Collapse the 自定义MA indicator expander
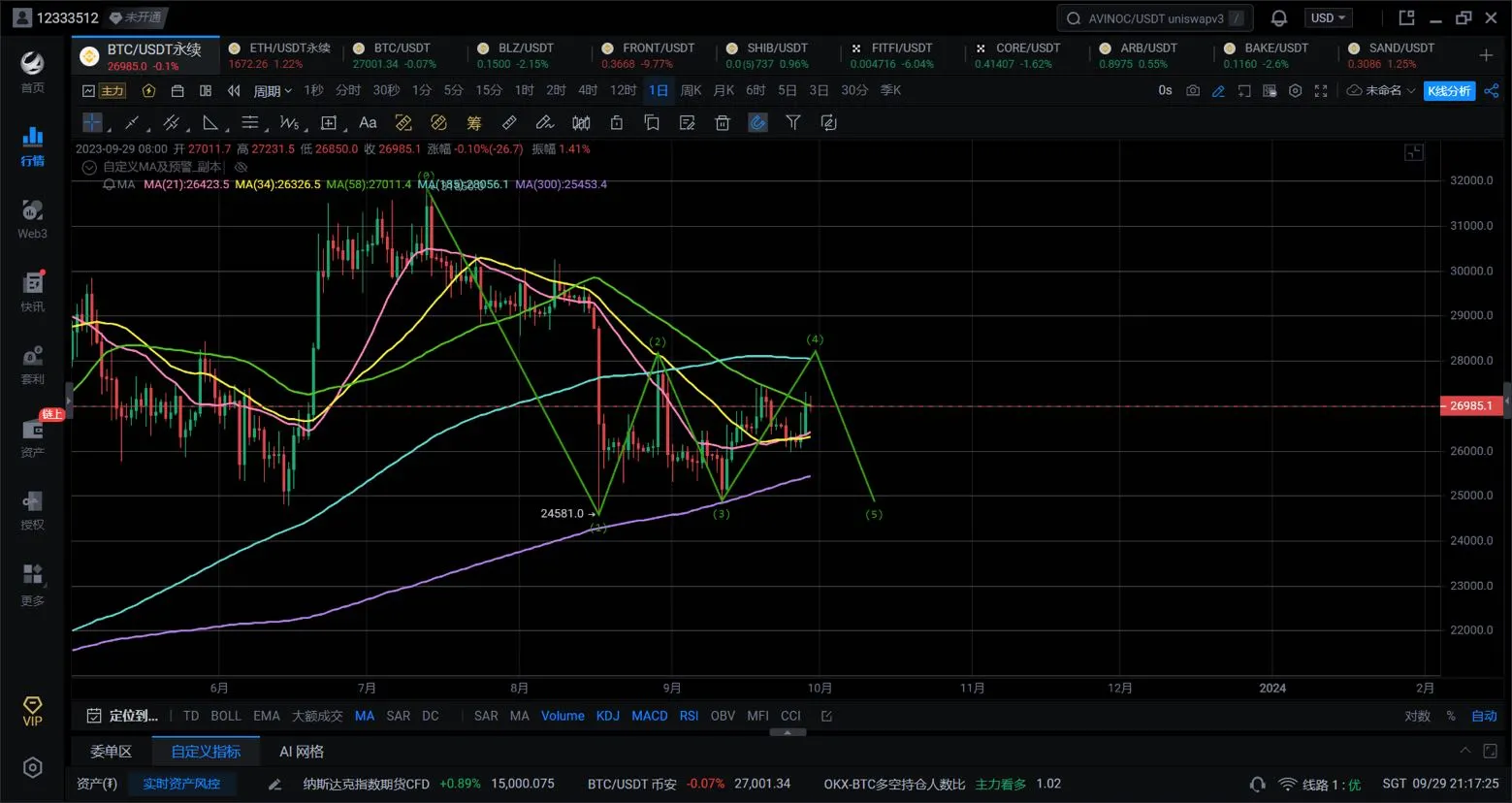1512x803 pixels. [x=89, y=167]
